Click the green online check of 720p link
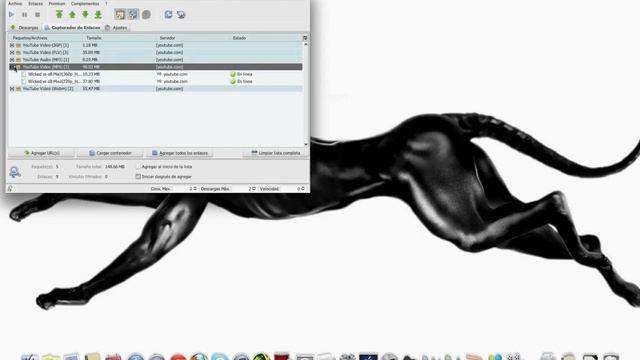This screenshot has height=360, width=640. click(233, 81)
